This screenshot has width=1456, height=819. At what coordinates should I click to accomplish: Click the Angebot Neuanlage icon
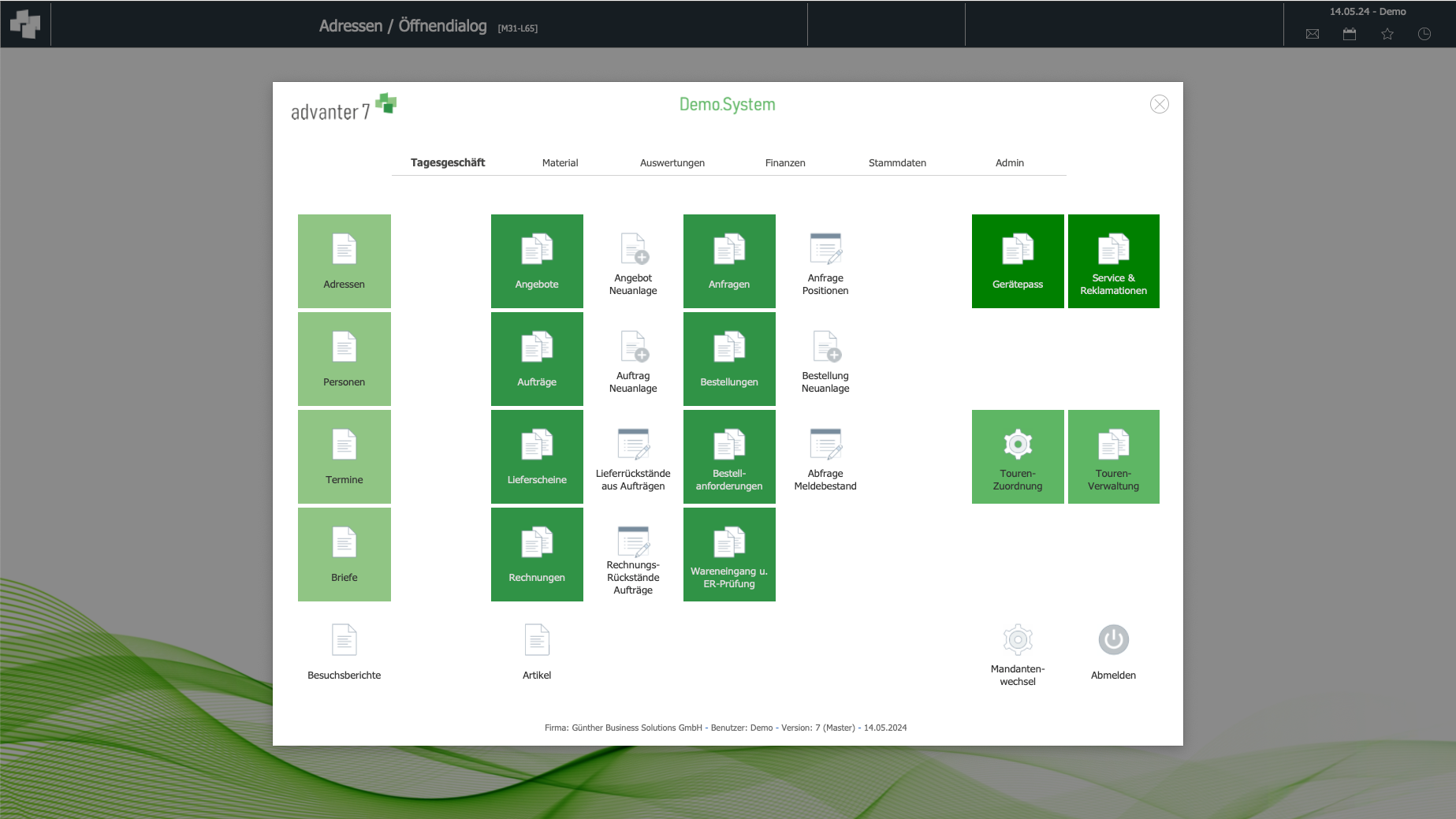click(633, 249)
